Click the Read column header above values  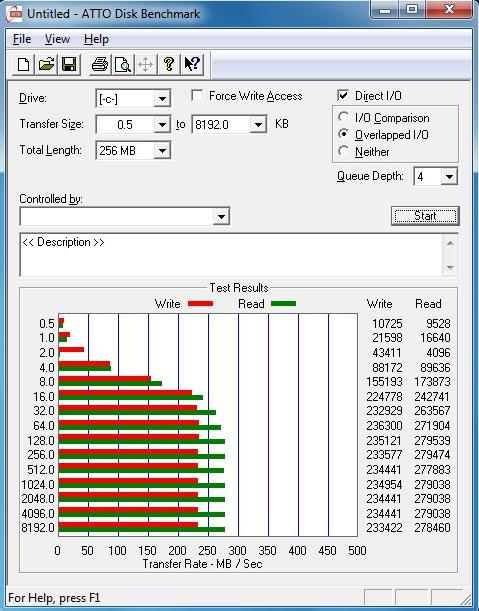coord(428,304)
